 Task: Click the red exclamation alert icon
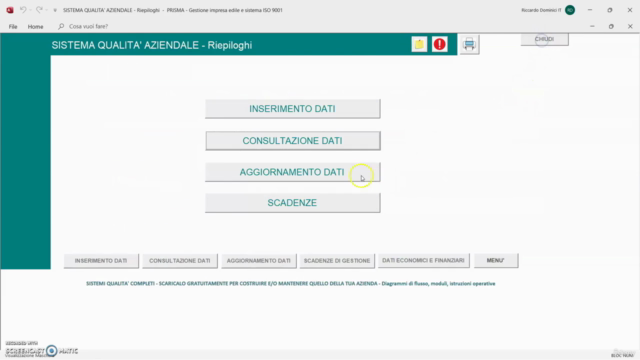point(440,44)
